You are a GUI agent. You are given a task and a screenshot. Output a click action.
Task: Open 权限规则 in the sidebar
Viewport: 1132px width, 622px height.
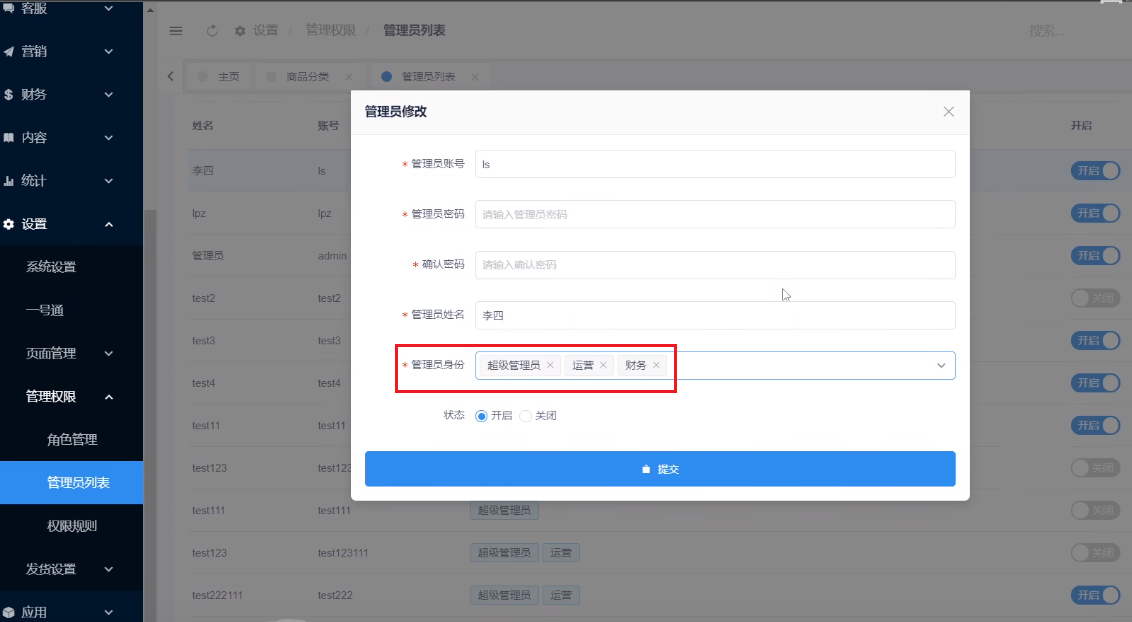tap(71, 526)
